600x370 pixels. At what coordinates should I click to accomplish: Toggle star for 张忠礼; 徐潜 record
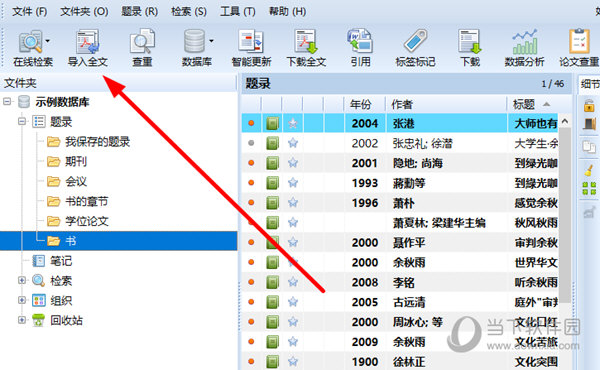click(x=293, y=143)
